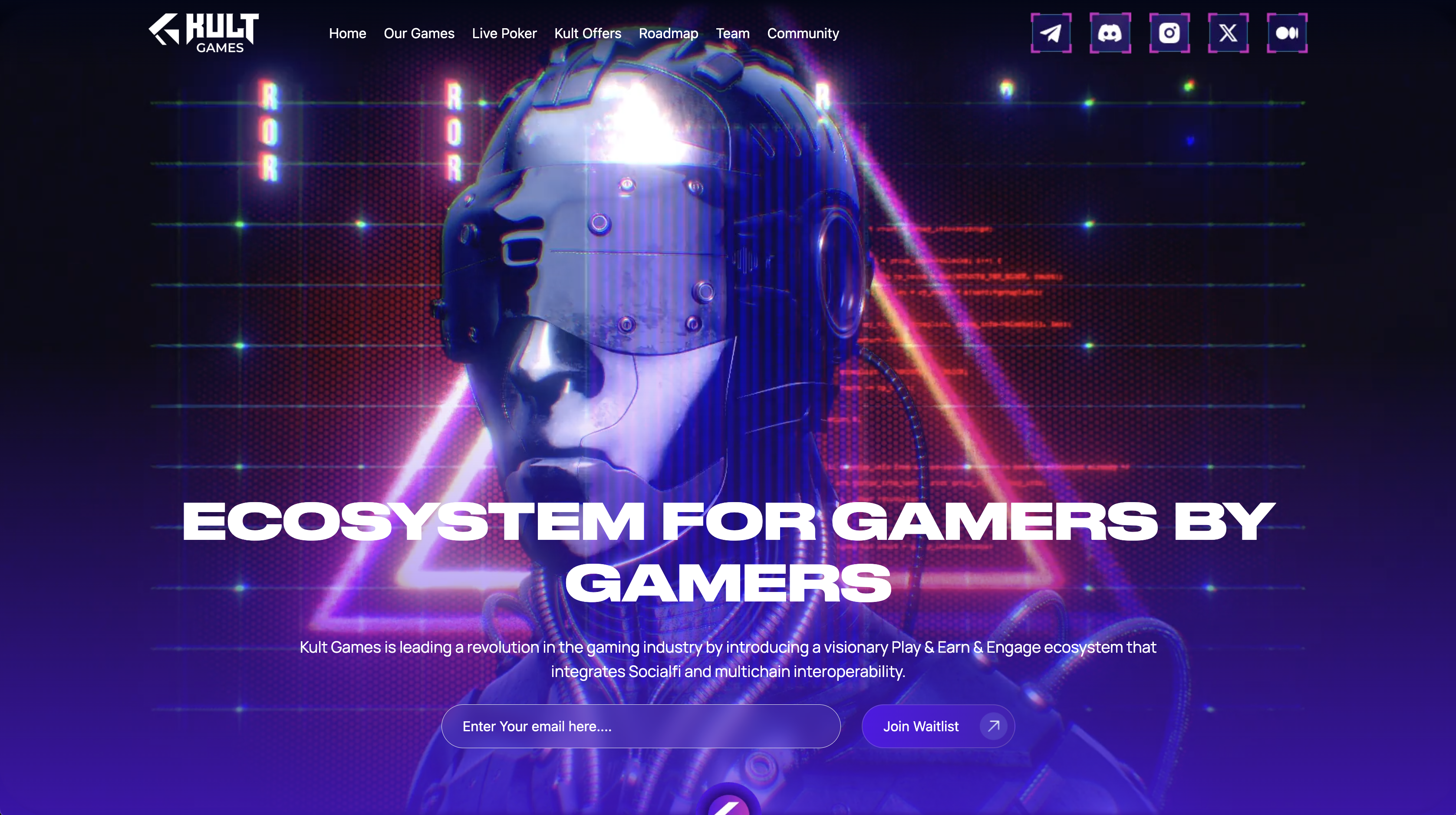Go to the Home nav item
The image size is (1456, 815).
[x=347, y=33]
